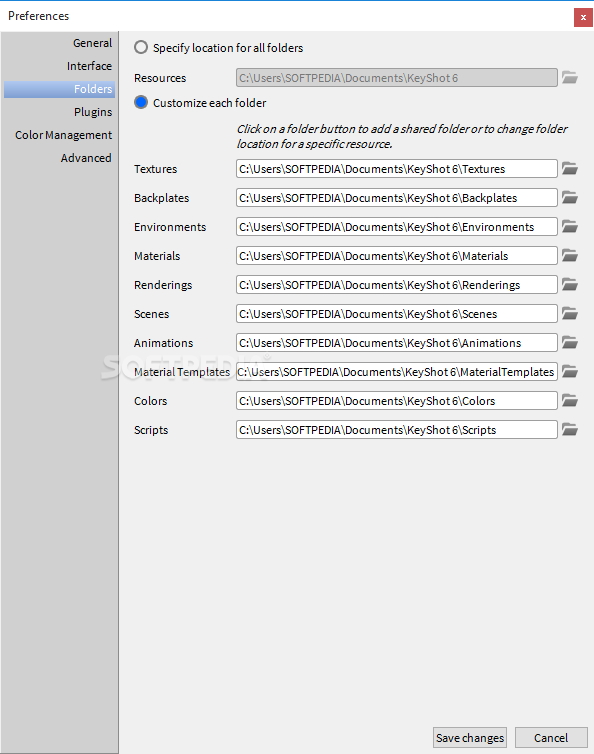Click the Colors path field
Image resolution: width=594 pixels, height=754 pixels.
397,401
